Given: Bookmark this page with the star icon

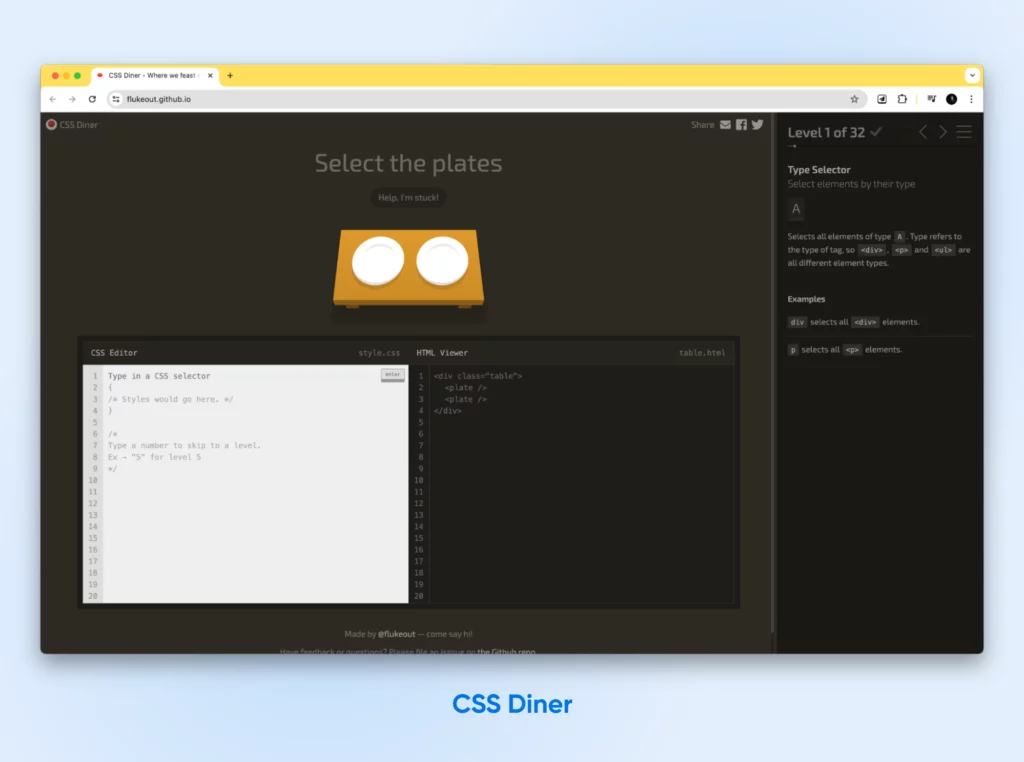Looking at the screenshot, I should pyautogui.click(x=854, y=100).
